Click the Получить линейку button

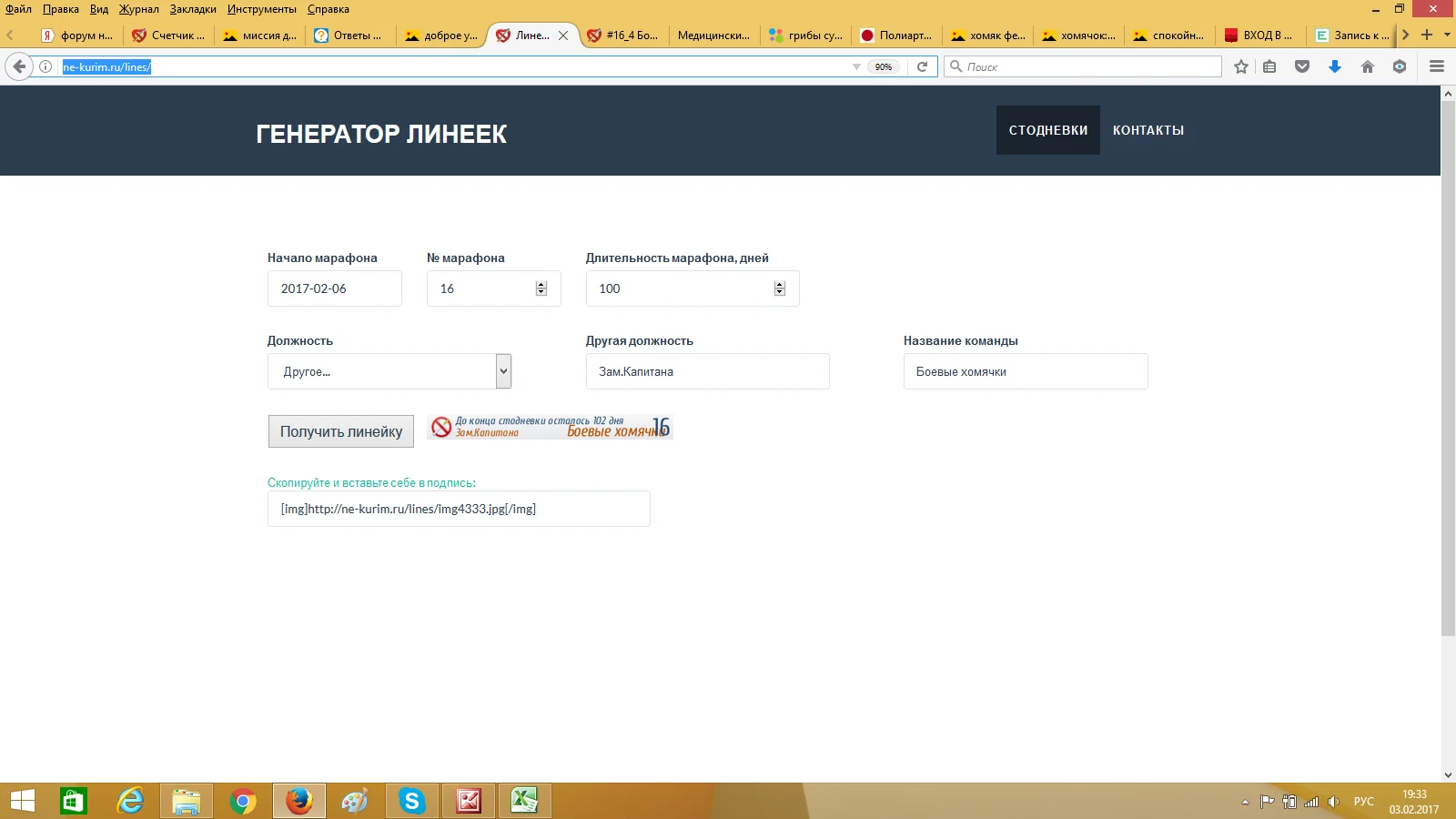tap(341, 431)
